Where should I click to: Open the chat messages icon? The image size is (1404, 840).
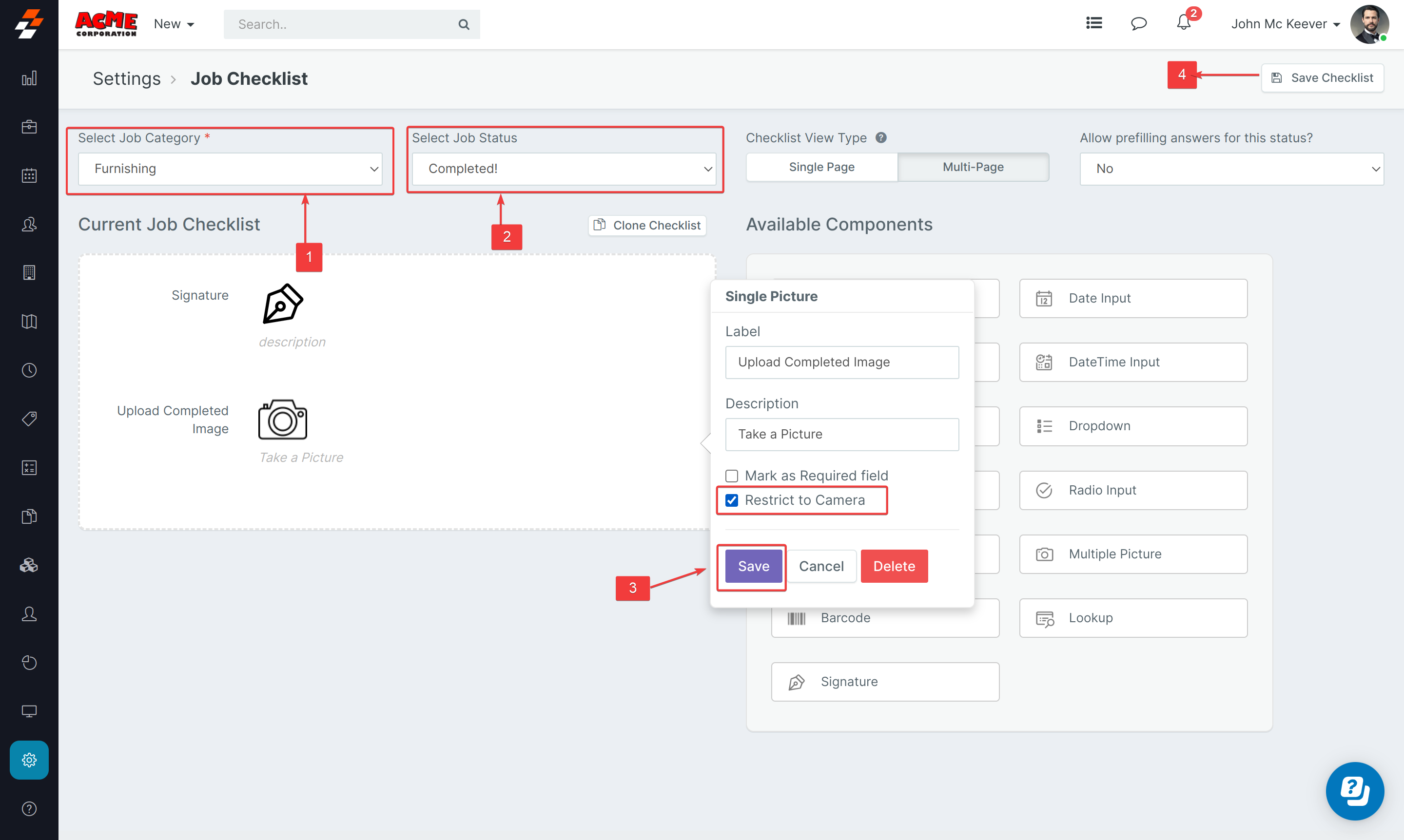coord(1138,23)
